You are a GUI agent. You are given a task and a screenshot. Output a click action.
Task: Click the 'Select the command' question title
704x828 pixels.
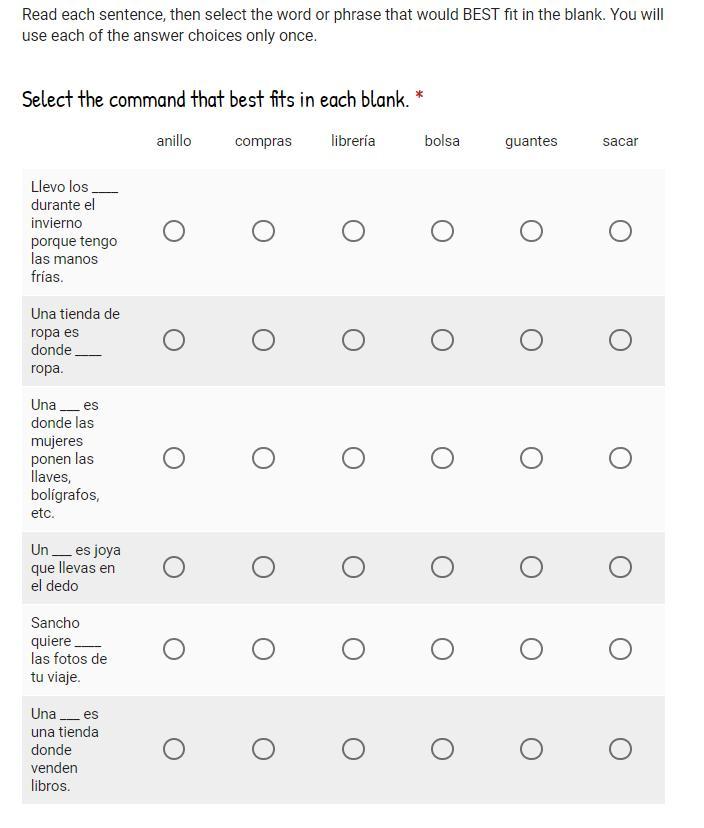tap(216, 99)
